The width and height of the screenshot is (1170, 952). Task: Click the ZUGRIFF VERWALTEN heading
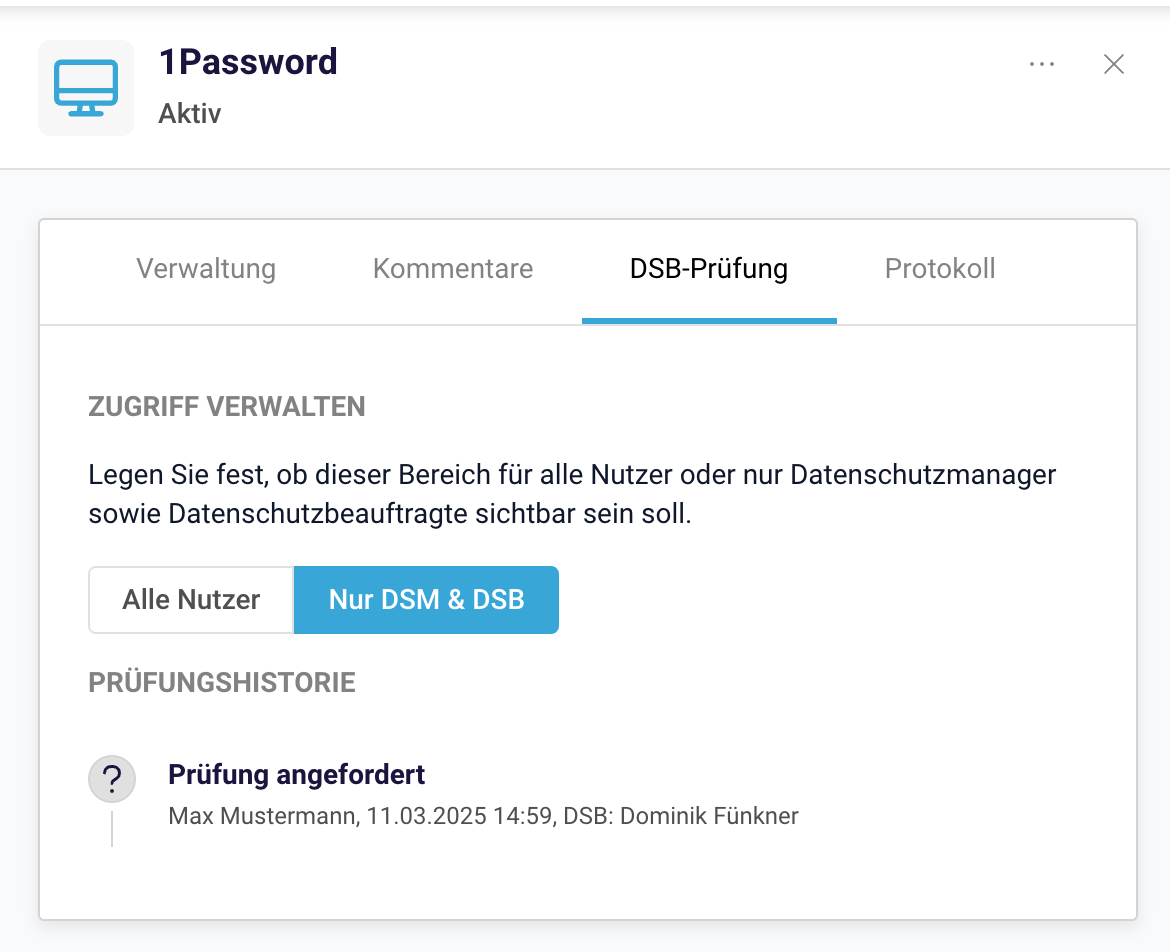pyautogui.click(x=227, y=407)
